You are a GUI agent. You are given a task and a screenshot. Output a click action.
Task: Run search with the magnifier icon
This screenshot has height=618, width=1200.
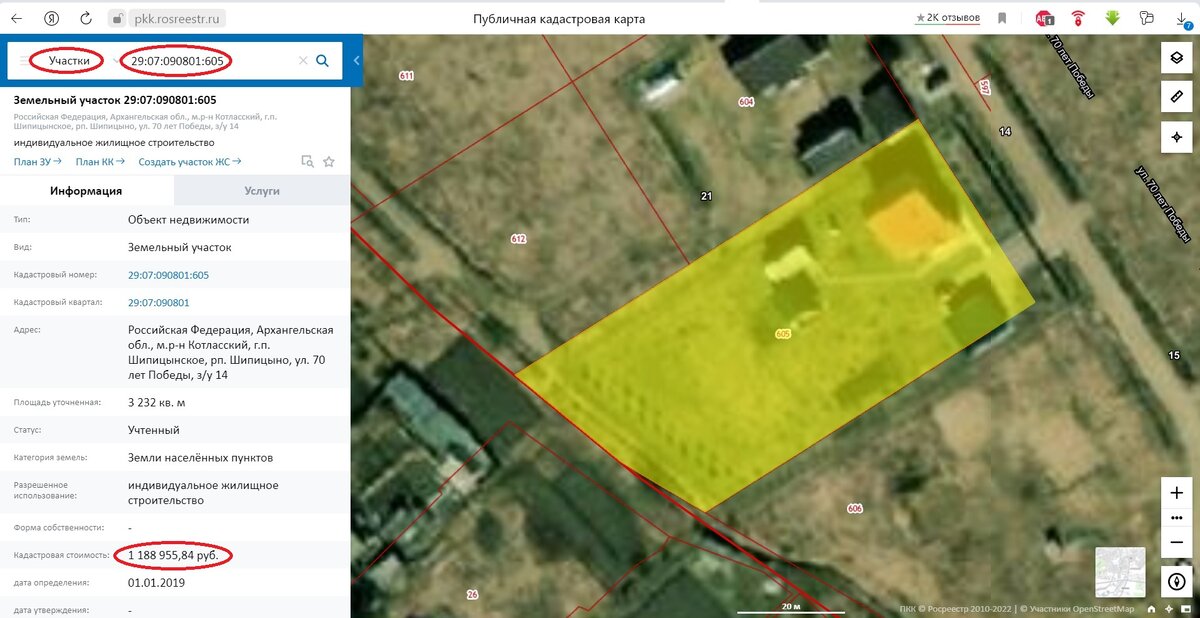pos(322,61)
